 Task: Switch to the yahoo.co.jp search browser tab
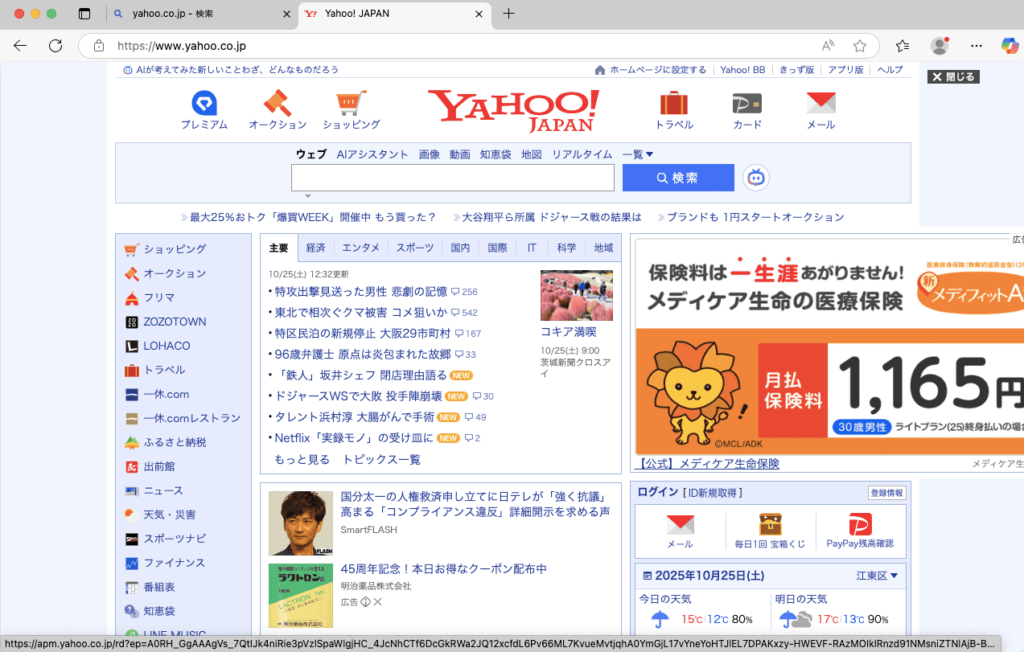point(201,14)
